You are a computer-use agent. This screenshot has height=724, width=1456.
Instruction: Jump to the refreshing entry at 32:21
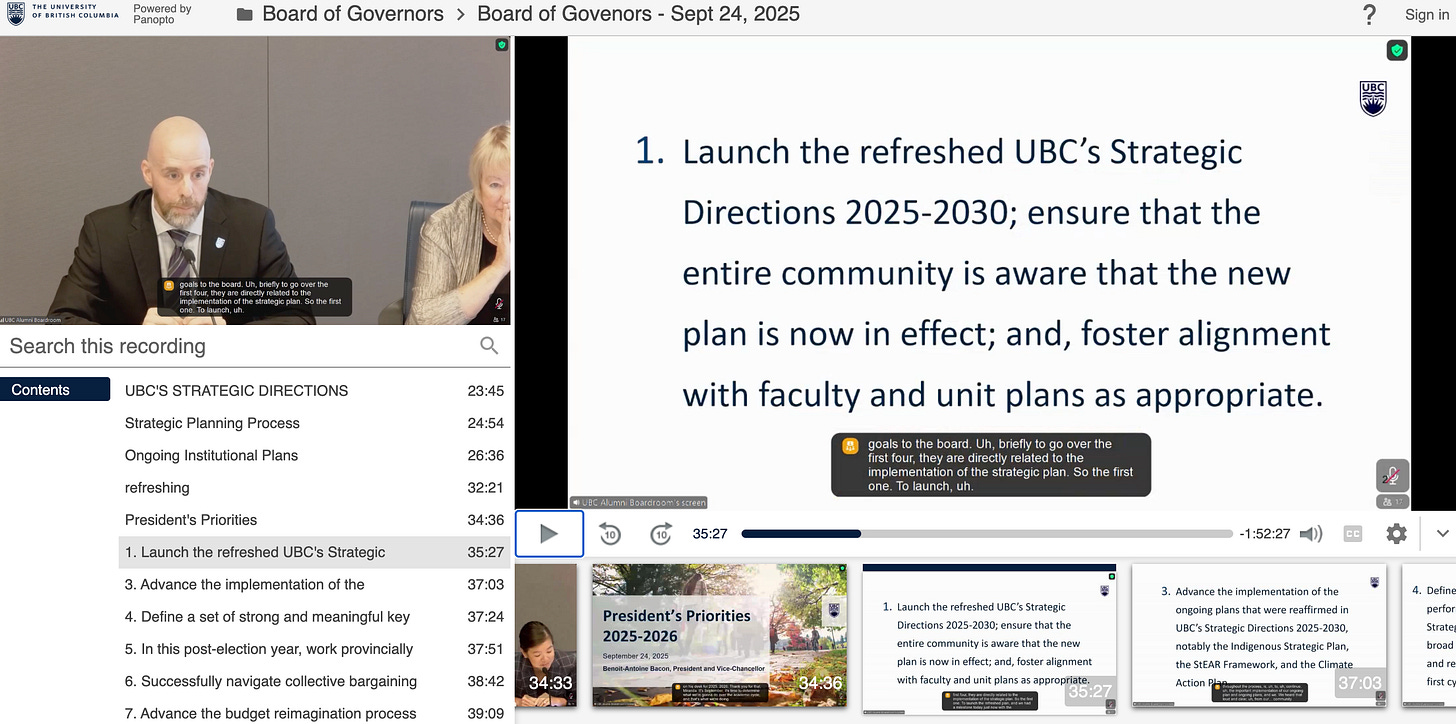coord(314,488)
